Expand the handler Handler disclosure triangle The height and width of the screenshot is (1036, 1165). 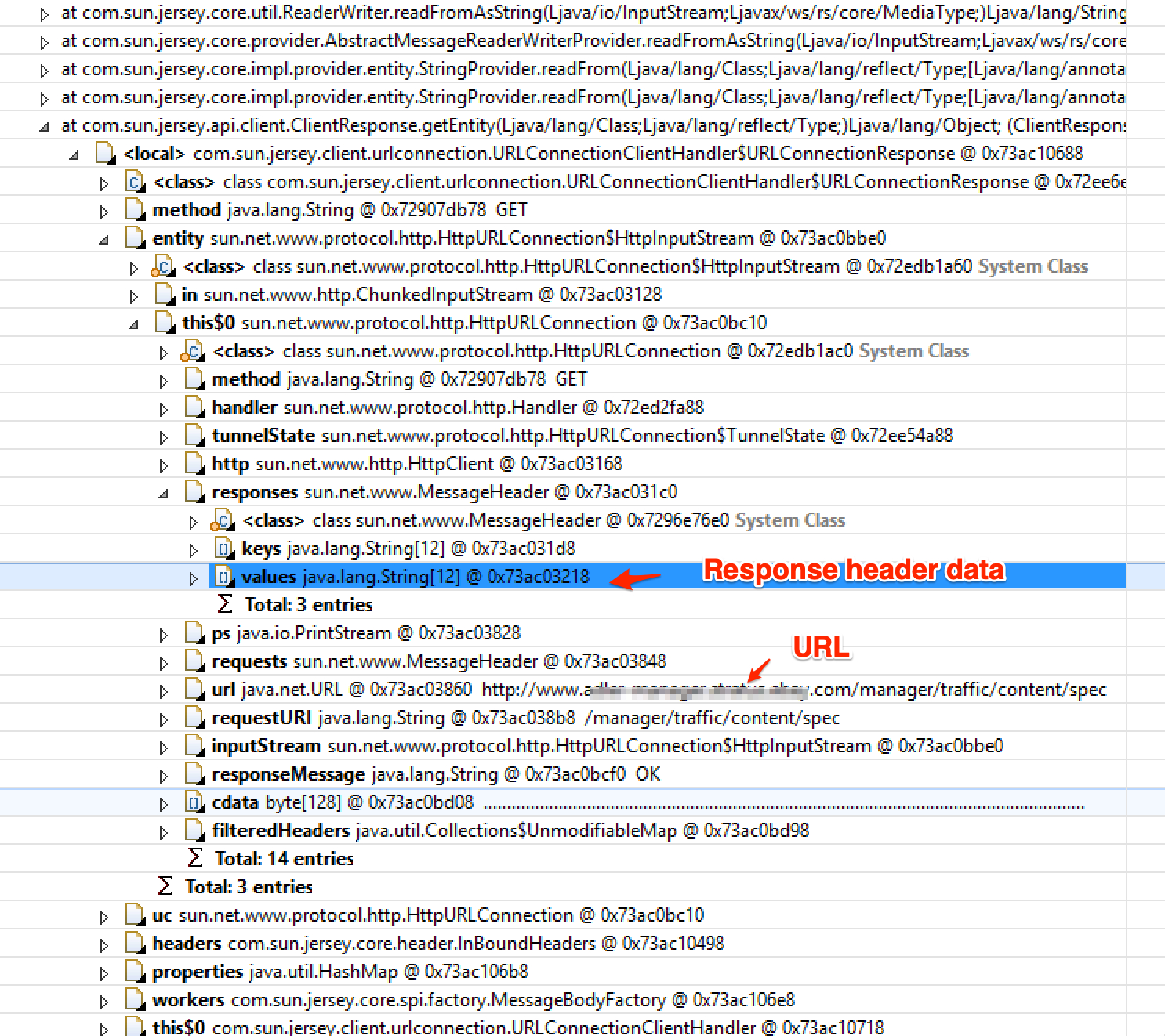[x=164, y=407]
